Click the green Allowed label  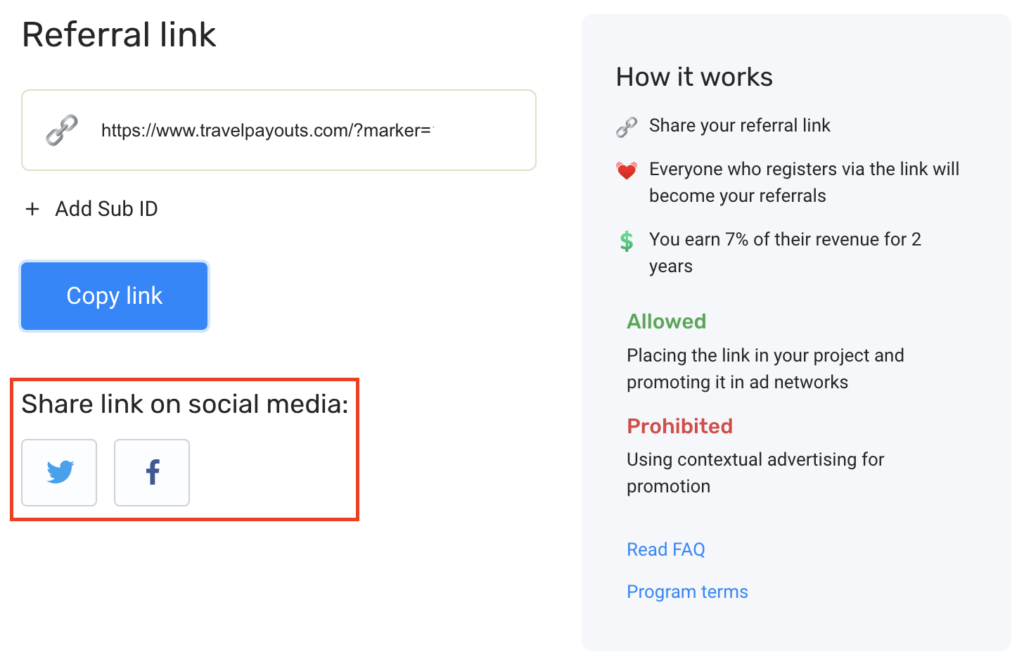pos(666,321)
